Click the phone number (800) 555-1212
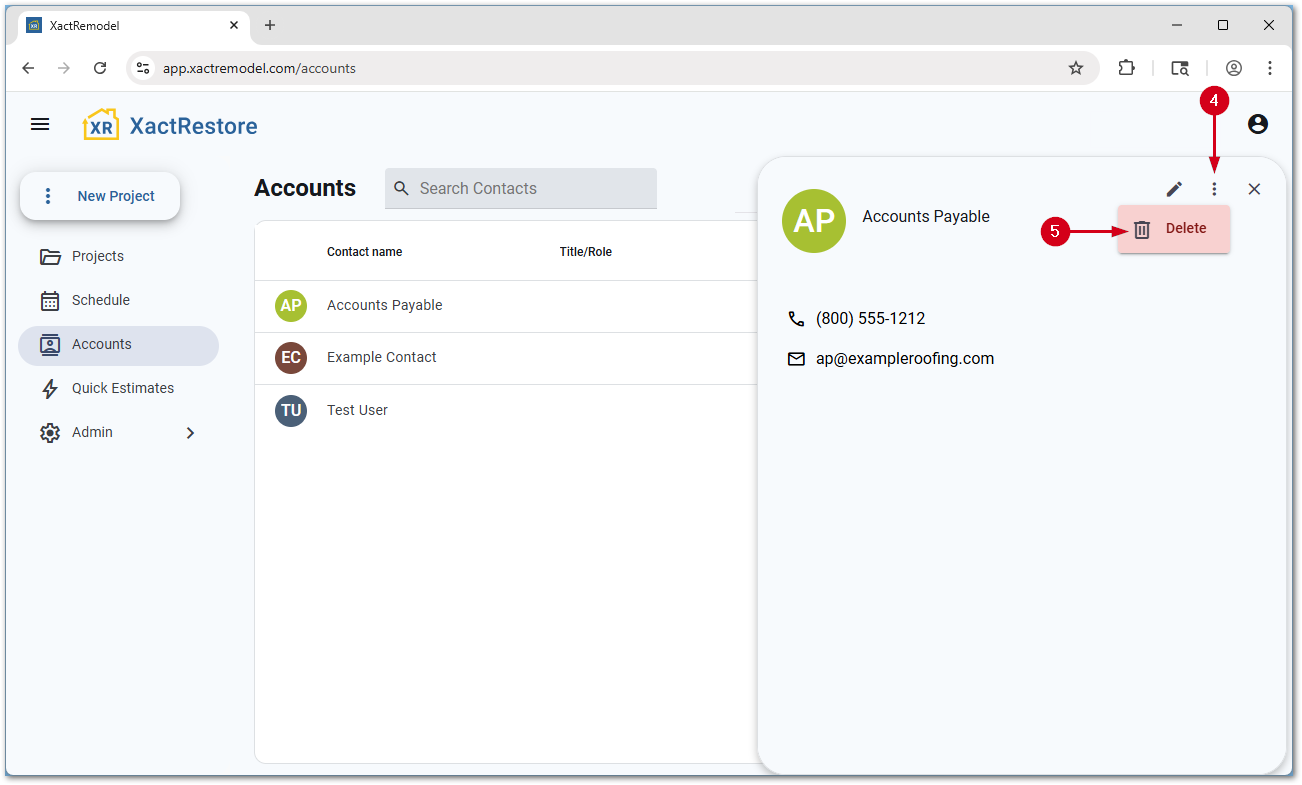The height and width of the screenshot is (785, 1302). coord(870,319)
